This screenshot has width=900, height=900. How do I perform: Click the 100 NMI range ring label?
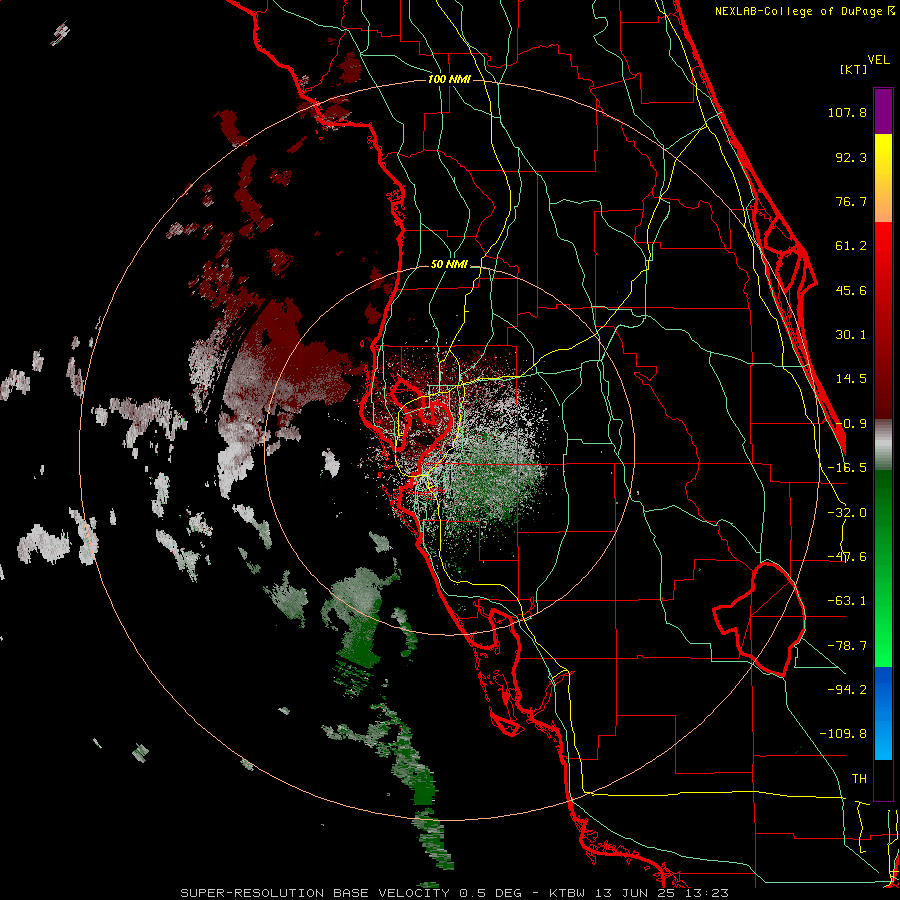[449, 79]
